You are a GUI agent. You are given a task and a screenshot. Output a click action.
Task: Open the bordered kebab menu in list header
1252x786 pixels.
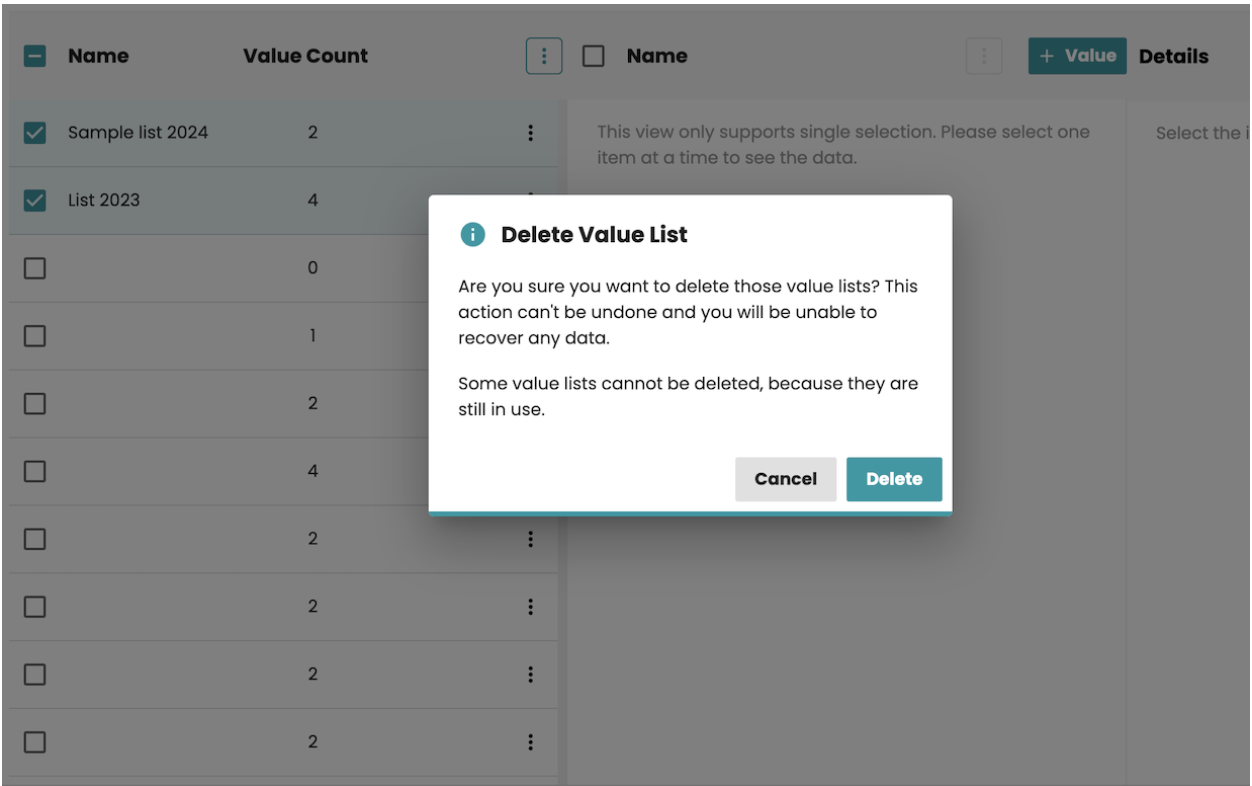[x=544, y=57]
